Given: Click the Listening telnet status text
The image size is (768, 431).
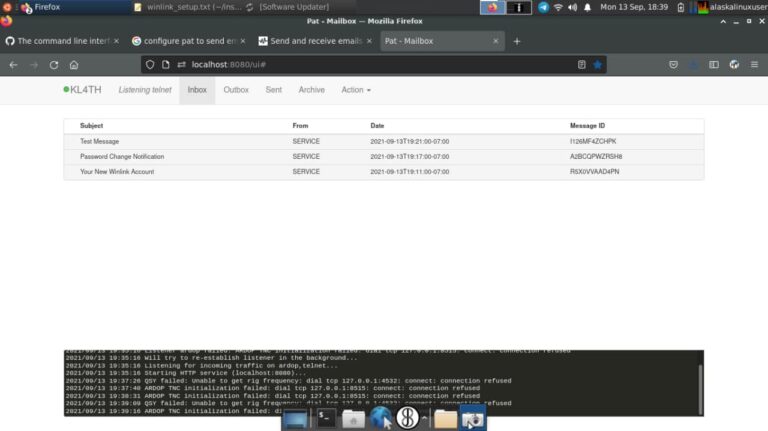Looking at the screenshot, I should coord(144,90).
